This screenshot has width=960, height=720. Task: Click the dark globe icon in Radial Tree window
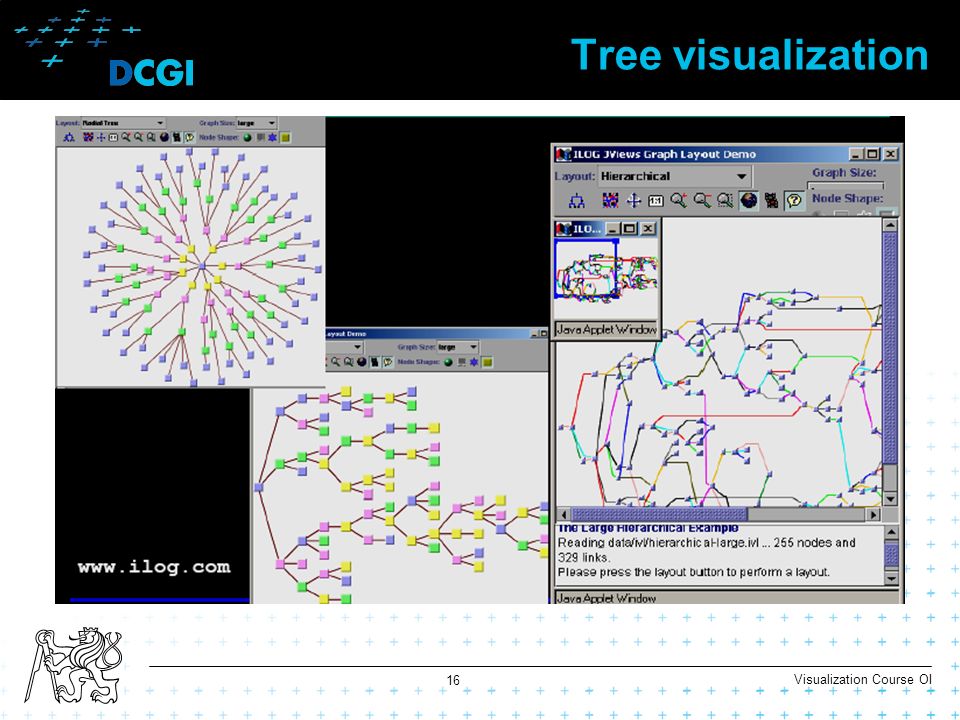164,138
